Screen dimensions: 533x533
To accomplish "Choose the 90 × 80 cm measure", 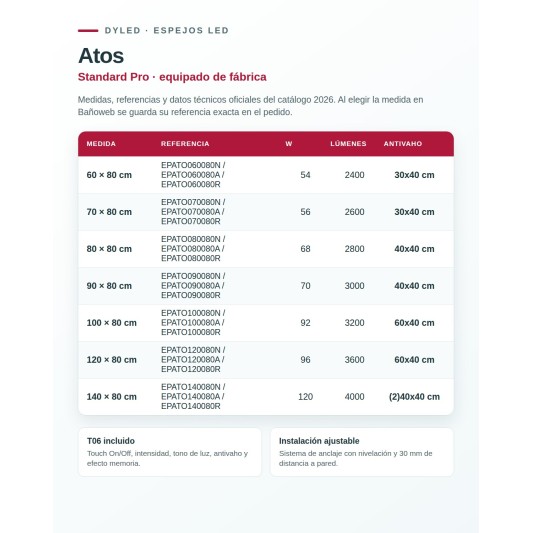I will pyautogui.click(x=109, y=286).
